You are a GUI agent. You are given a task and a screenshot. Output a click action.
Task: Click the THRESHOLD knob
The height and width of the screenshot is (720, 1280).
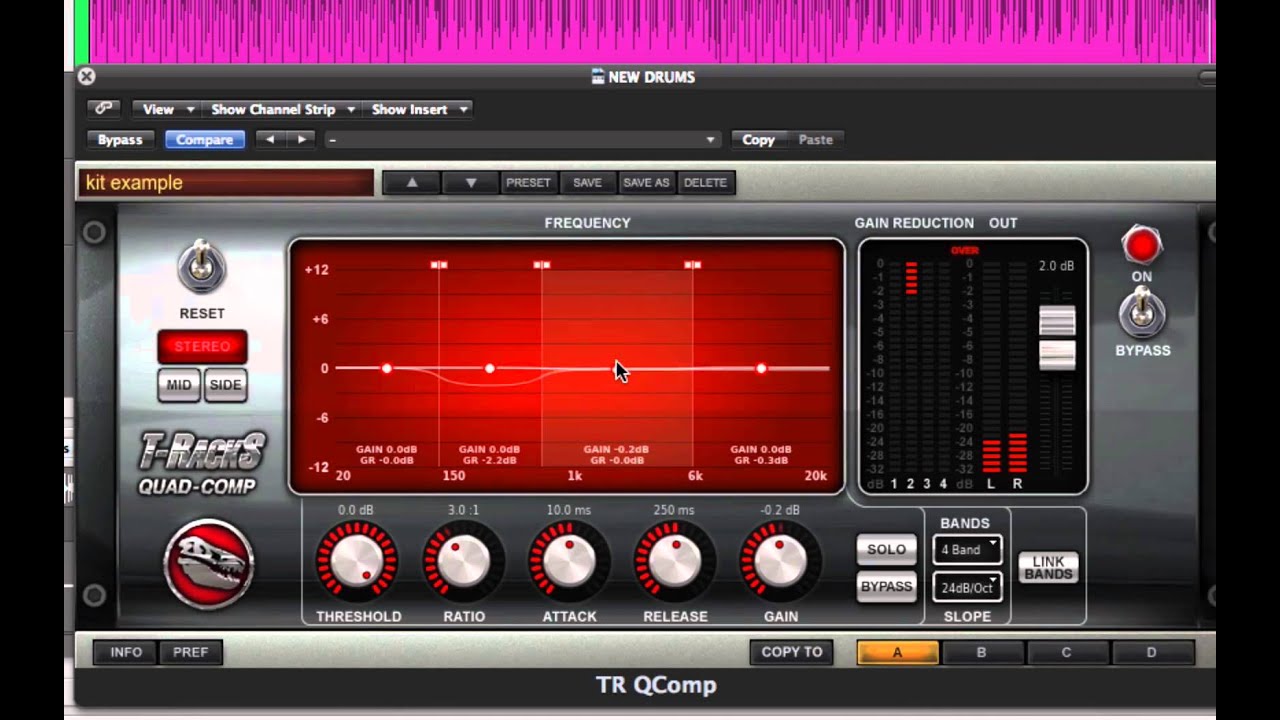(x=357, y=562)
